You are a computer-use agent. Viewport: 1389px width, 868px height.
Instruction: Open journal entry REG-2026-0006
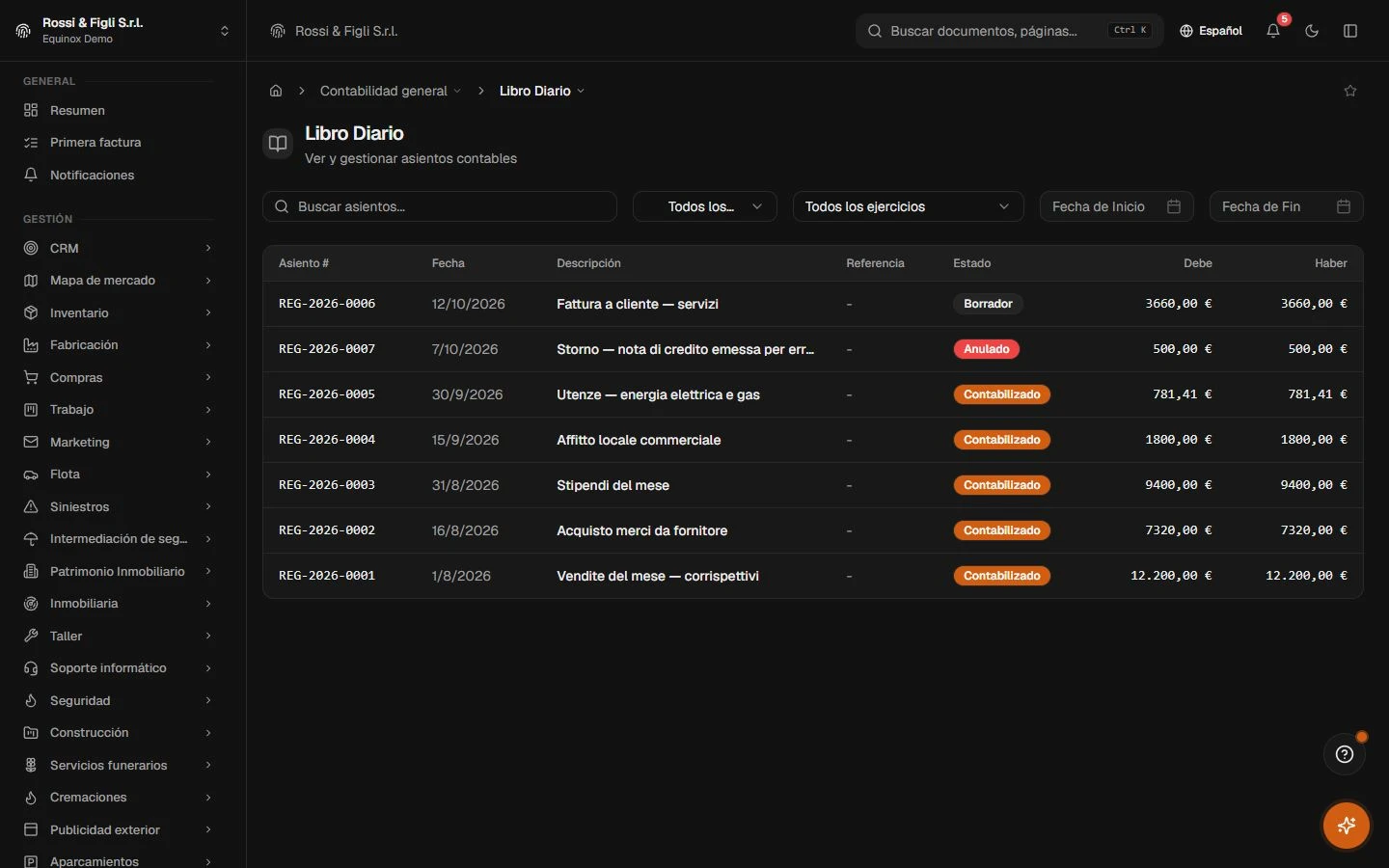pos(327,304)
